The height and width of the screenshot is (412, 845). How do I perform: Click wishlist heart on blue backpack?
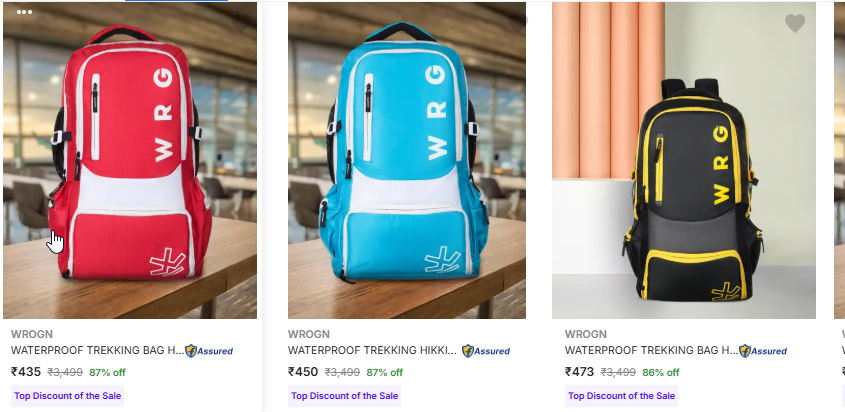(x=518, y=23)
